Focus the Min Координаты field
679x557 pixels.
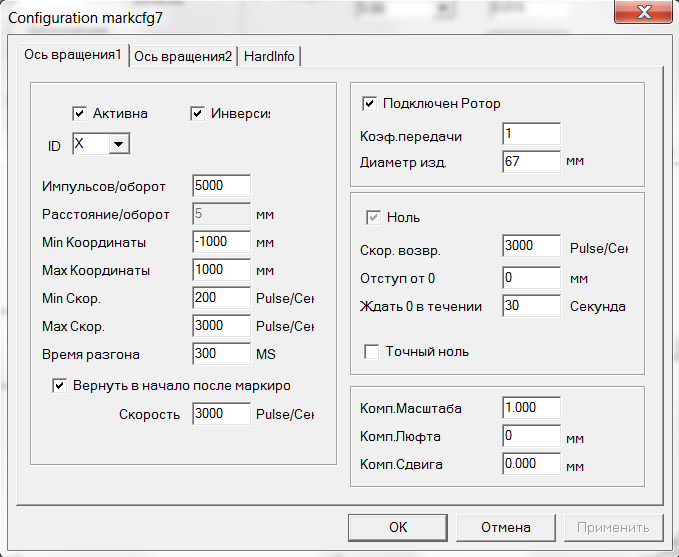click(220, 242)
